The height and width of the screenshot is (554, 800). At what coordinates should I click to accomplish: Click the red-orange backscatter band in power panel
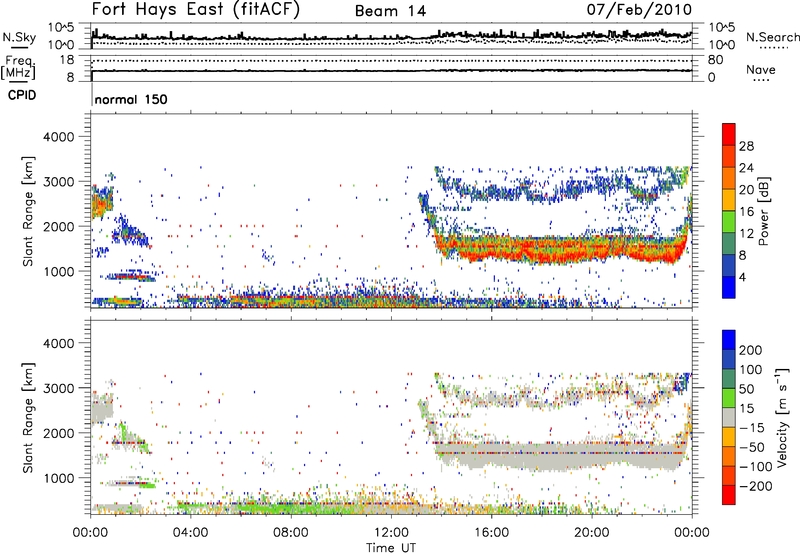(561, 248)
